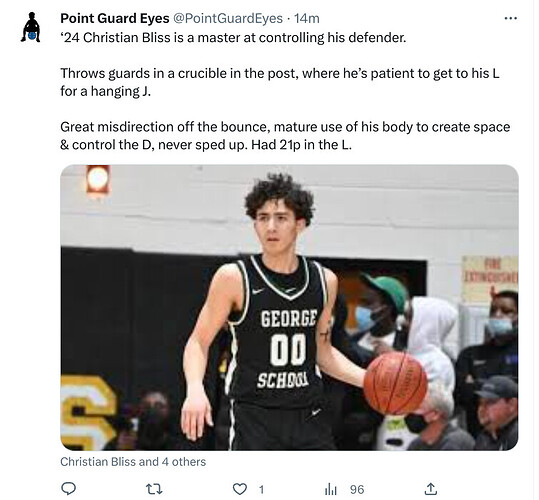539x500 pixels.
Task: Like the tweet with the heart icon
Action: click(240, 489)
